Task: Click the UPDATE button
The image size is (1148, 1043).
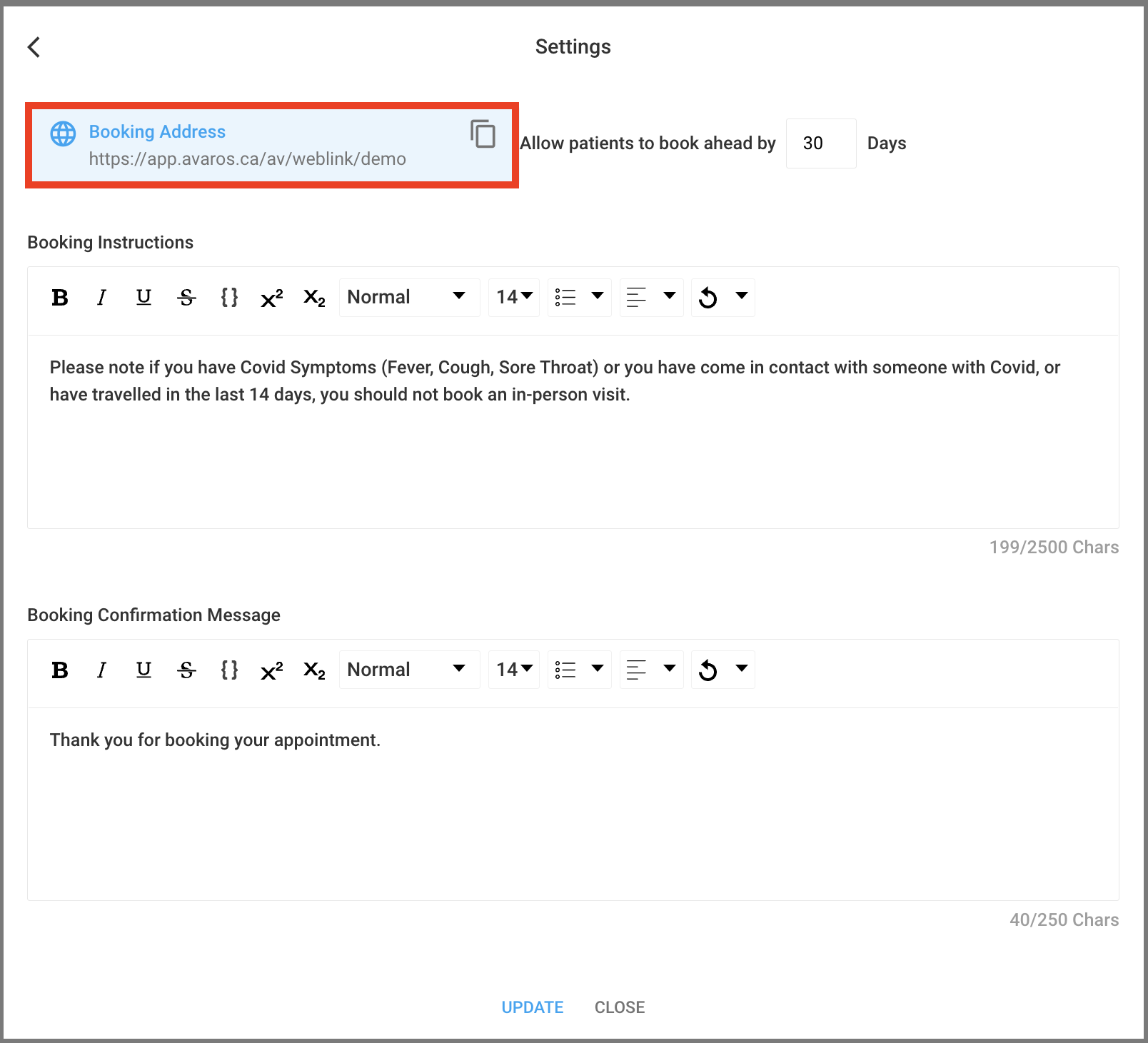Action: click(x=533, y=1007)
